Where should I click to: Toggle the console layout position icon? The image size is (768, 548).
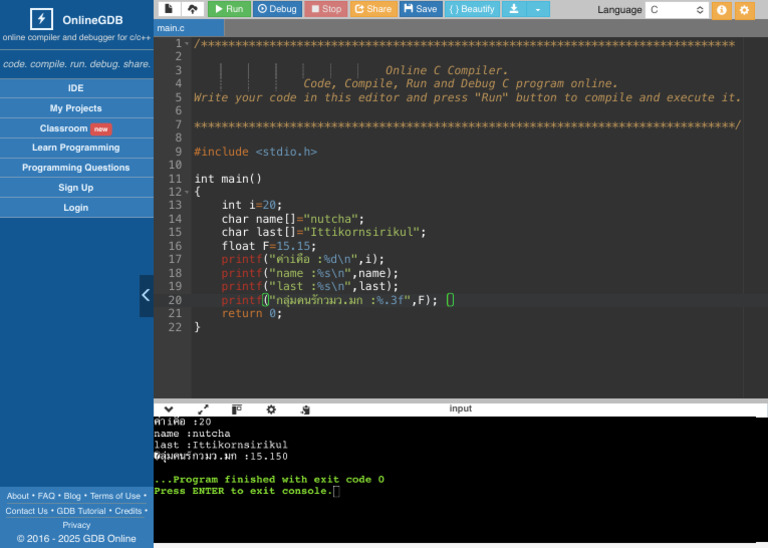(237, 409)
